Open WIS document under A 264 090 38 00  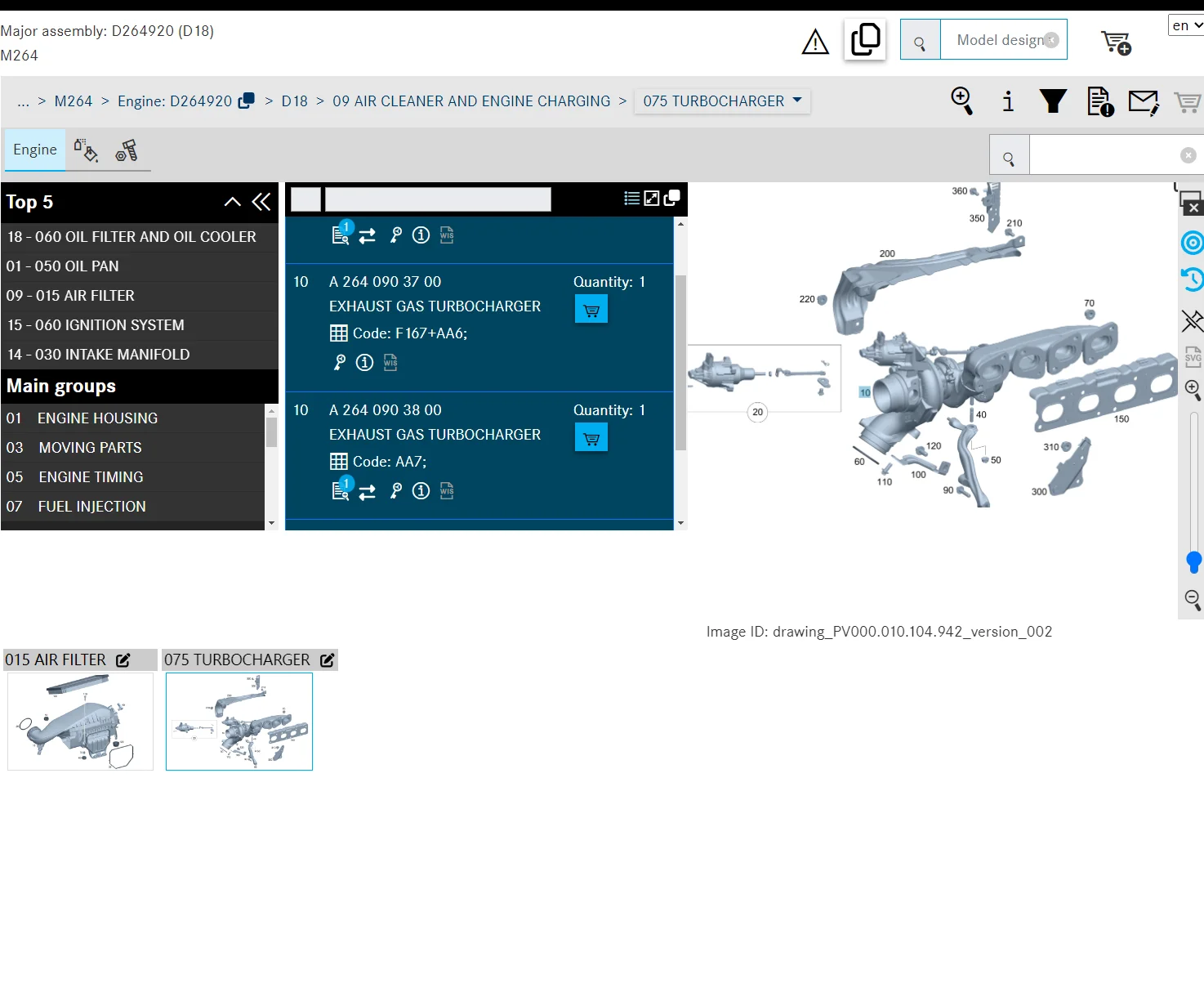click(x=447, y=491)
